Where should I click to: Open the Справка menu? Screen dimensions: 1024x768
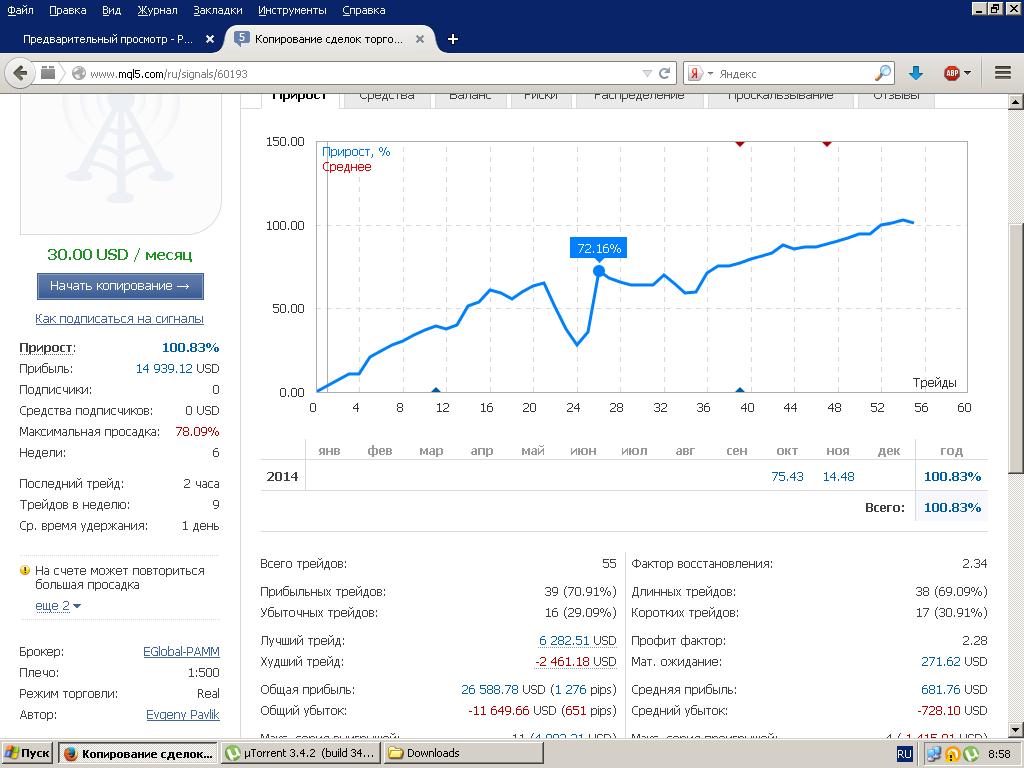click(x=364, y=10)
